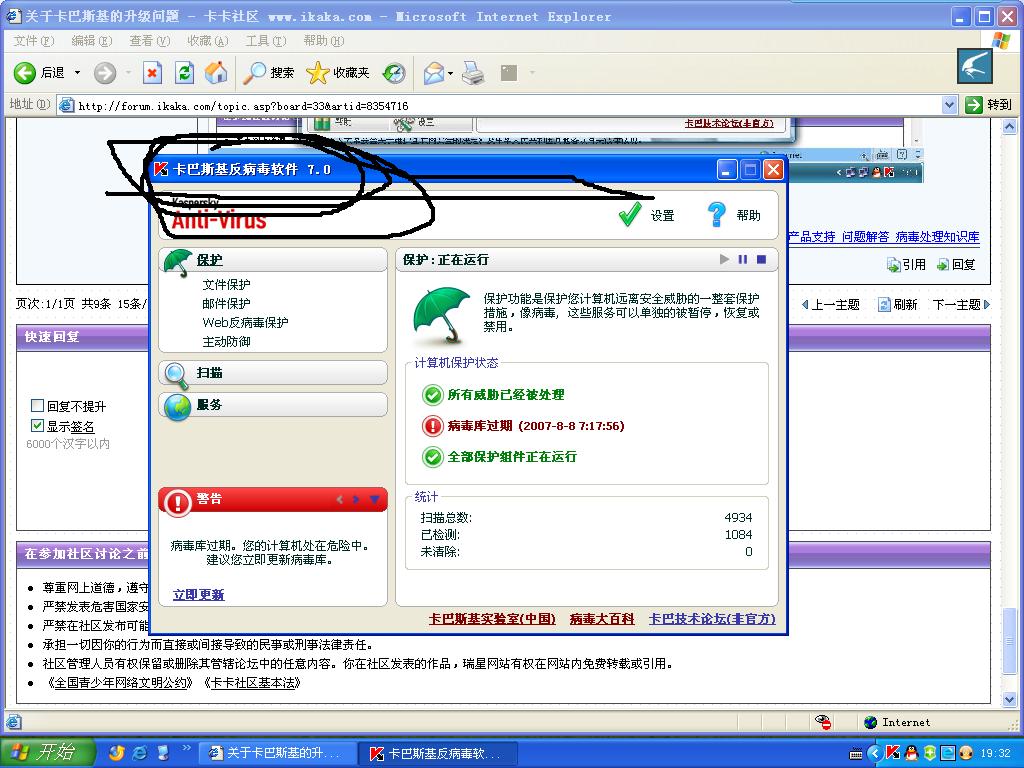Click Kaspersky tray icon in system tray
Viewport: 1024px width, 768px height.
pos(892,753)
